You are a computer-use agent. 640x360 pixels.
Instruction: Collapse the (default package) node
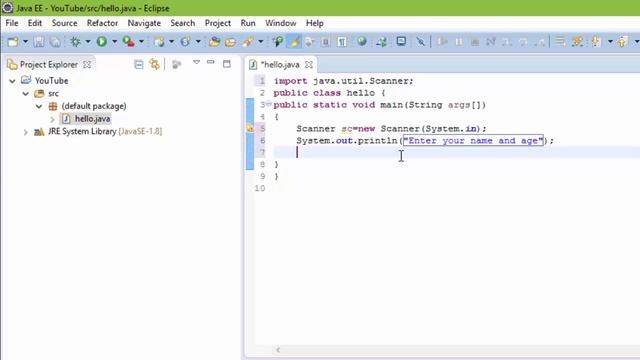[39, 106]
